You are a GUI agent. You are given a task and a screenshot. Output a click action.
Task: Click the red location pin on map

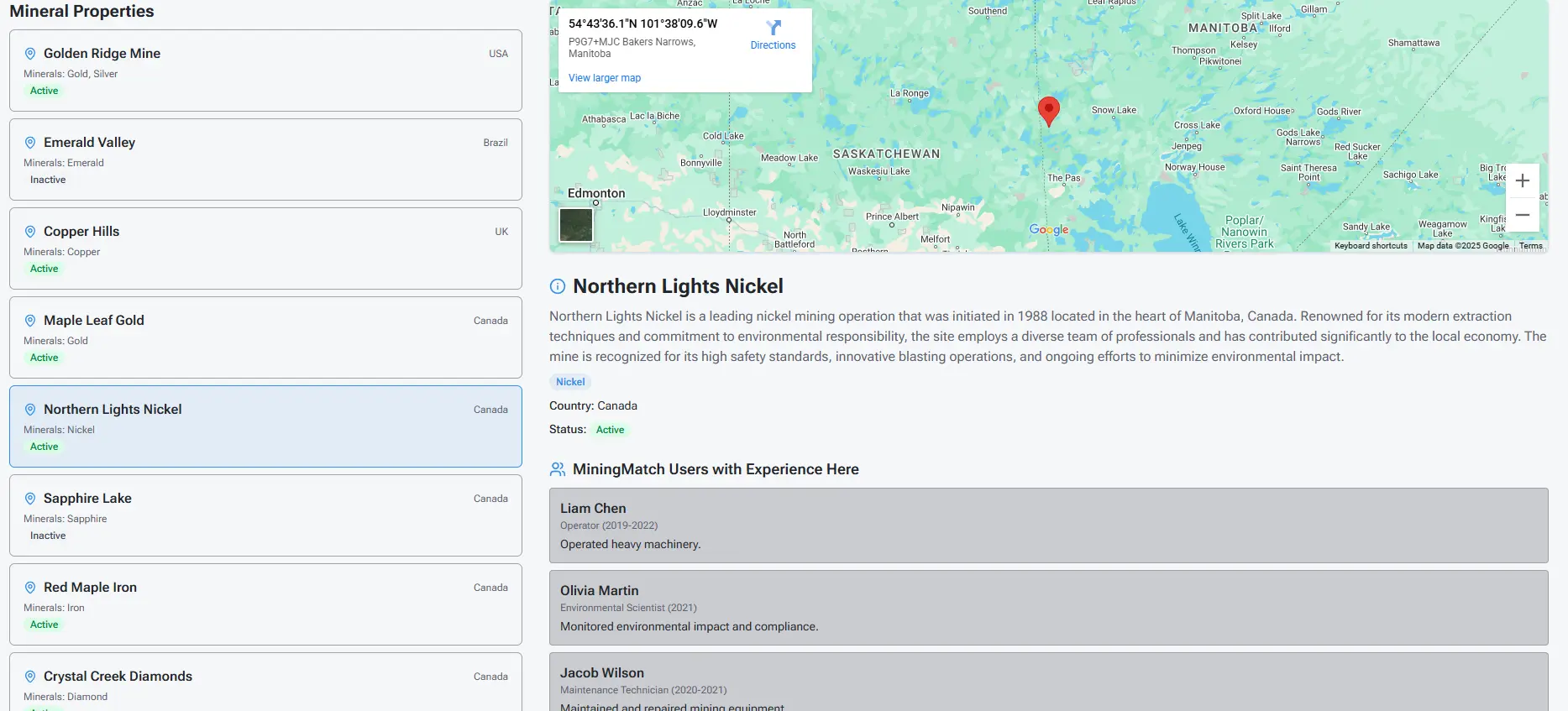(1048, 109)
